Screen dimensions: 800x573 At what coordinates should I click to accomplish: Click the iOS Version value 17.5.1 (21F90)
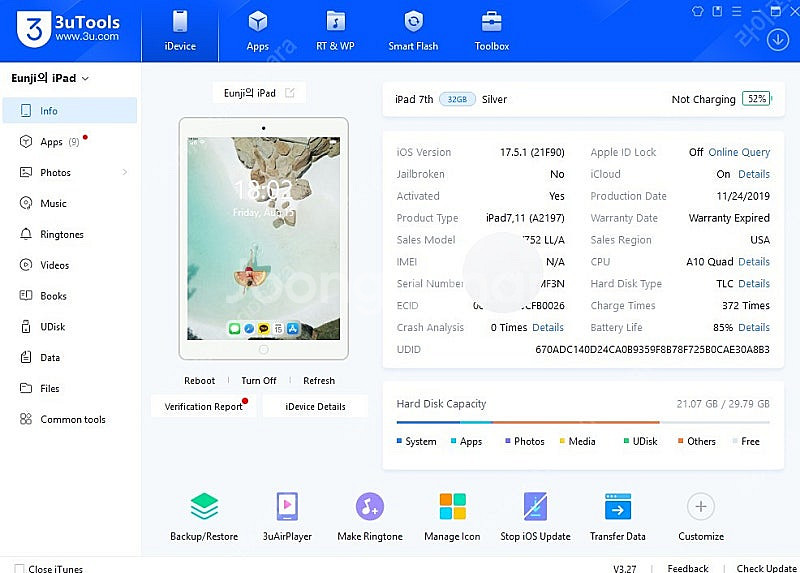[x=532, y=152]
